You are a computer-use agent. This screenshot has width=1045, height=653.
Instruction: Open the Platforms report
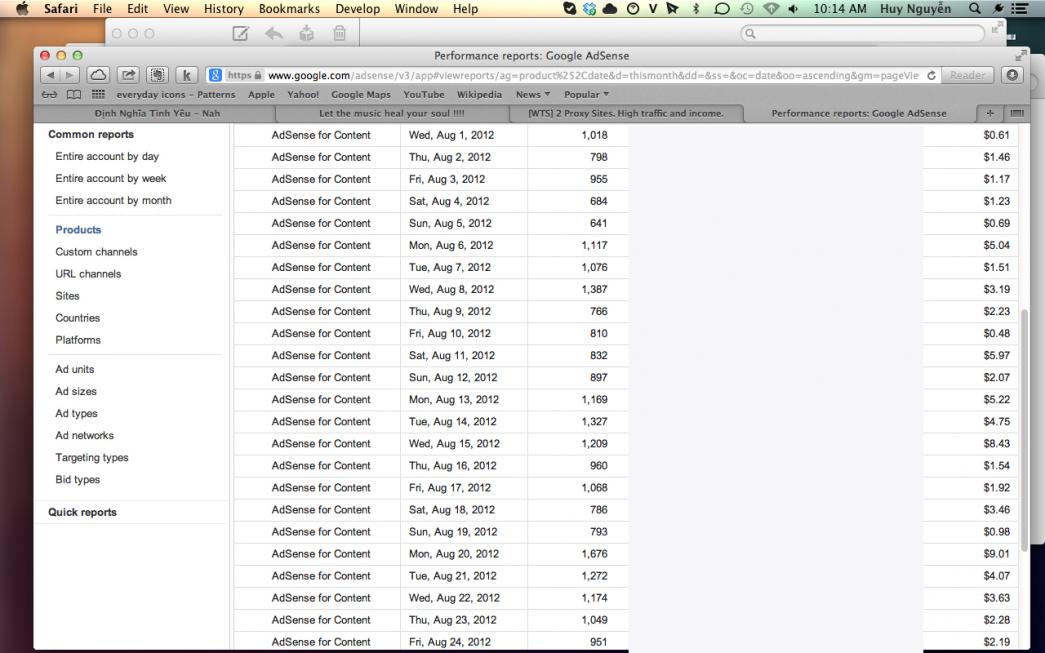pyautogui.click(x=78, y=339)
